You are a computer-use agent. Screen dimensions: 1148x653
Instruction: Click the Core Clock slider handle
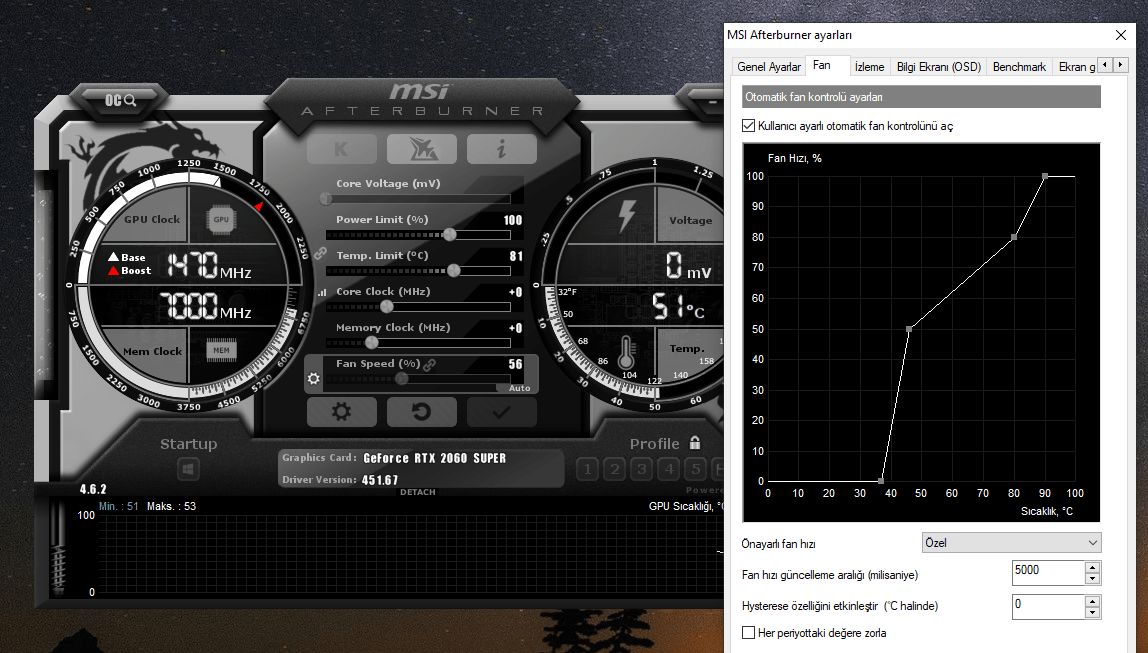click(x=387, y=306)
